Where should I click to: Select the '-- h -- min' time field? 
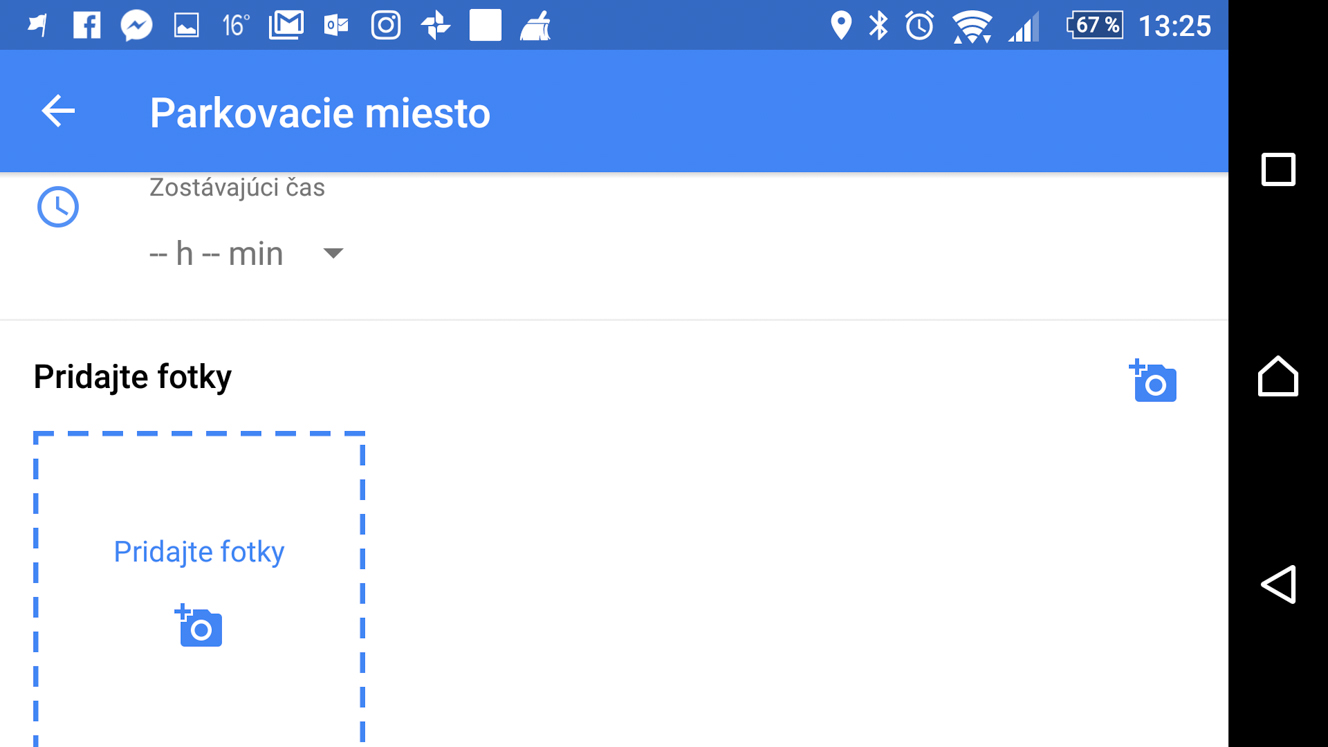pos(216,254)
